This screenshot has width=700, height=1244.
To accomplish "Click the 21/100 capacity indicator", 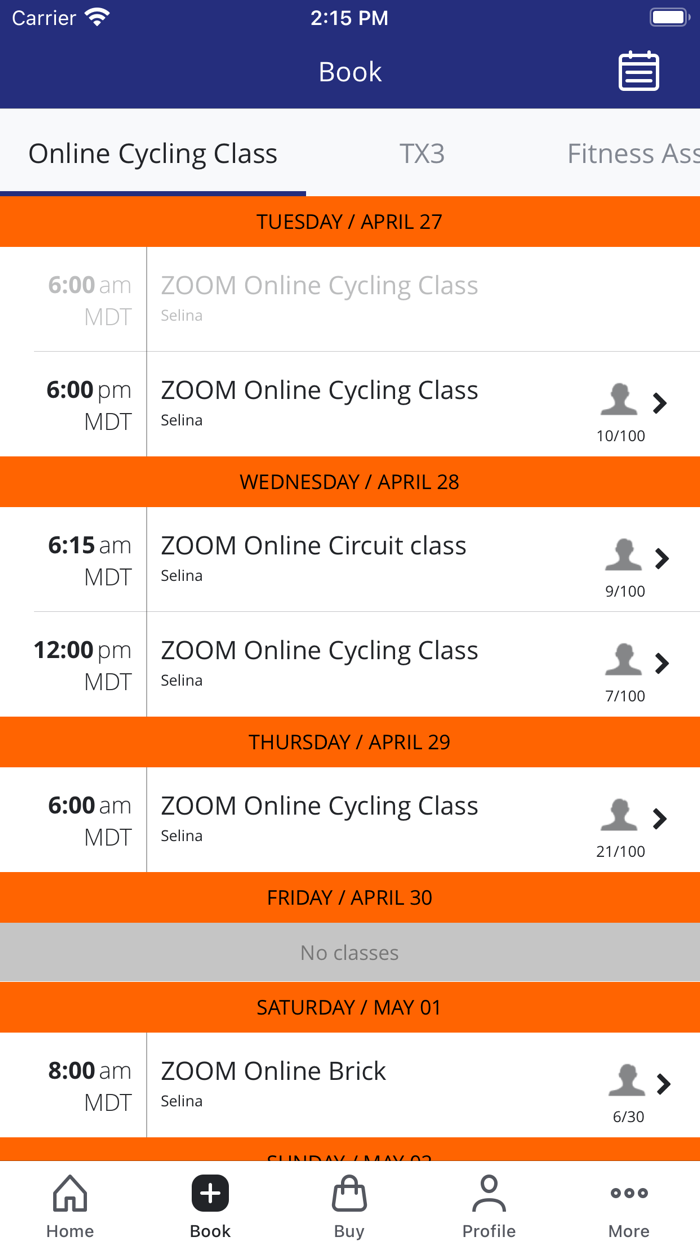I will (620, 851).
